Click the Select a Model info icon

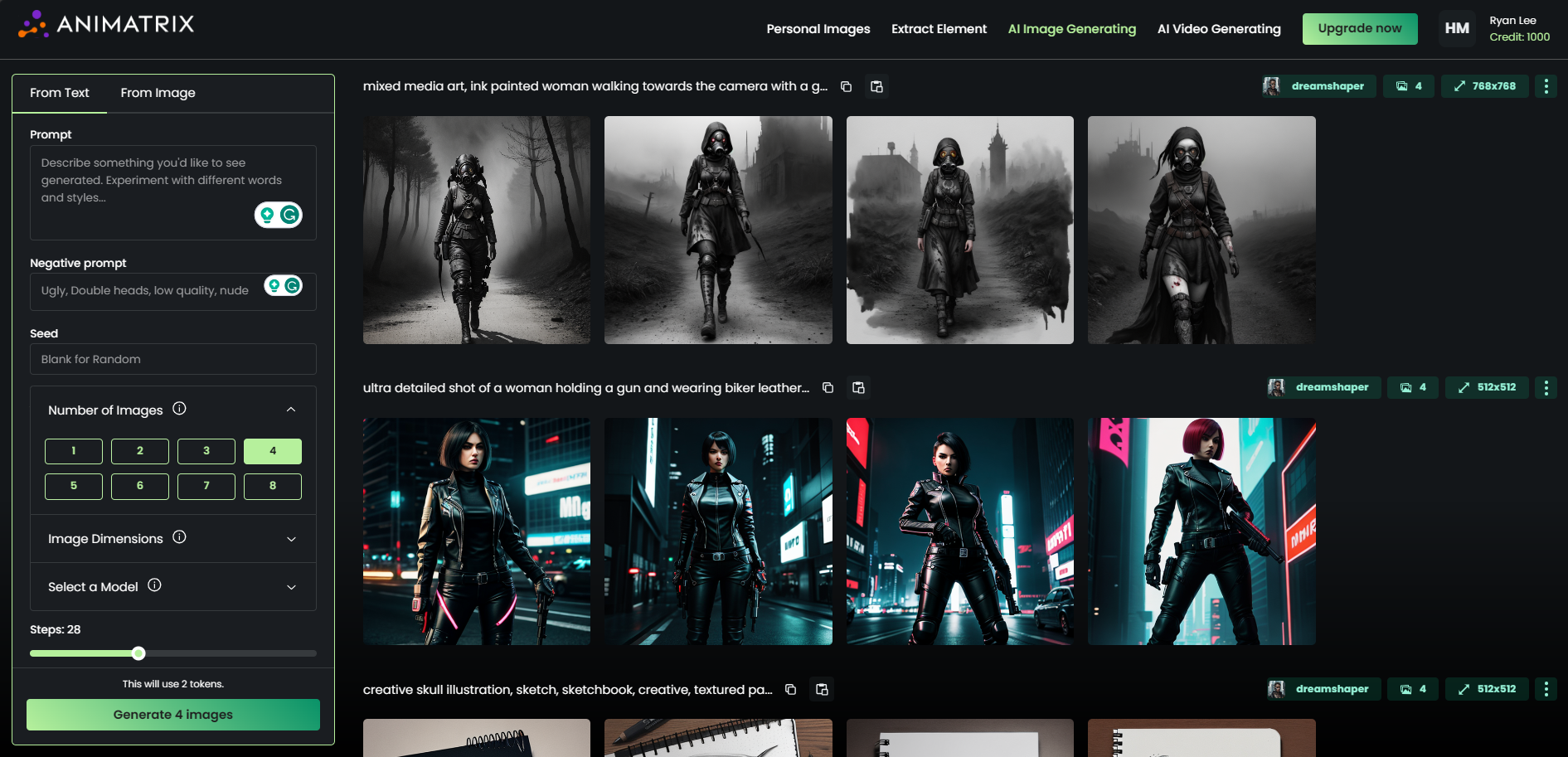click(154, 585)
